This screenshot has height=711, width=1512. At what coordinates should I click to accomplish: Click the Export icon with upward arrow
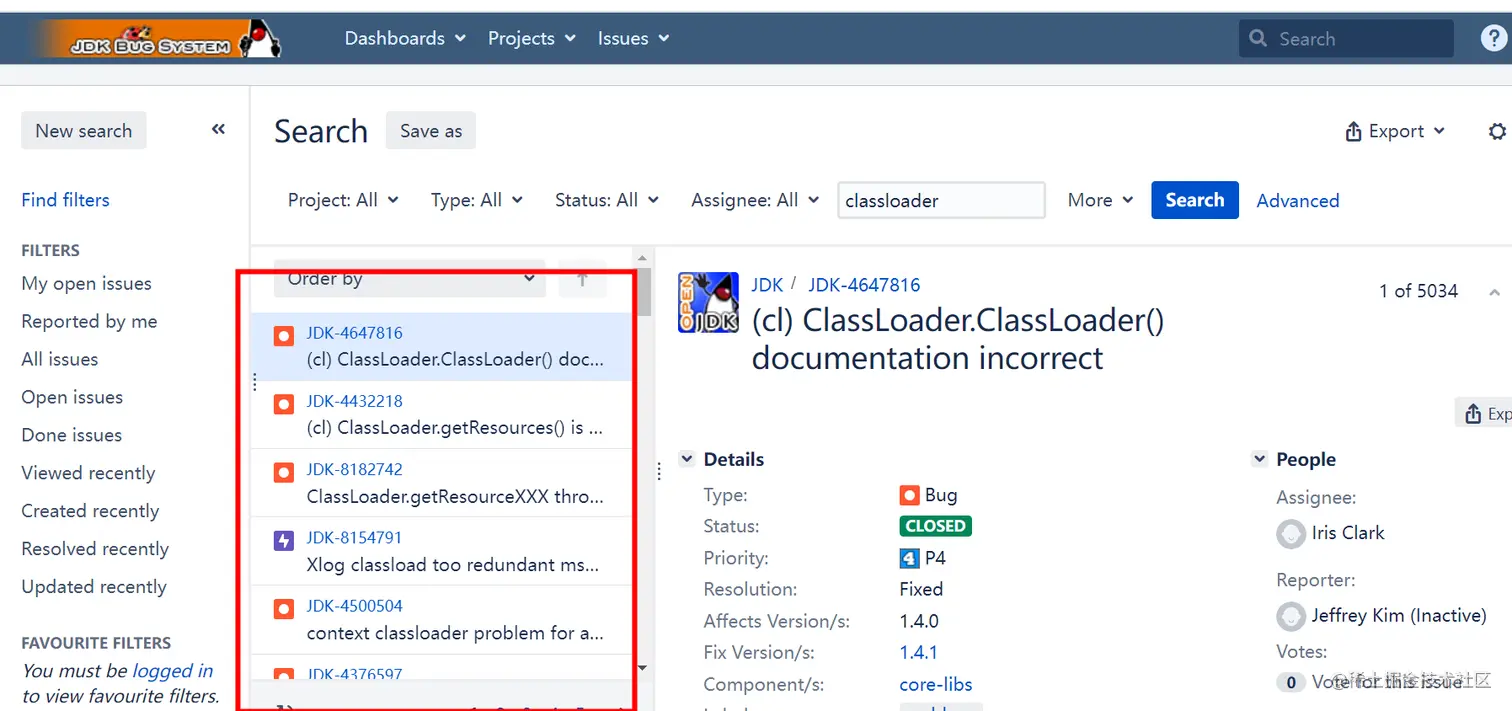click(1354, 132)
